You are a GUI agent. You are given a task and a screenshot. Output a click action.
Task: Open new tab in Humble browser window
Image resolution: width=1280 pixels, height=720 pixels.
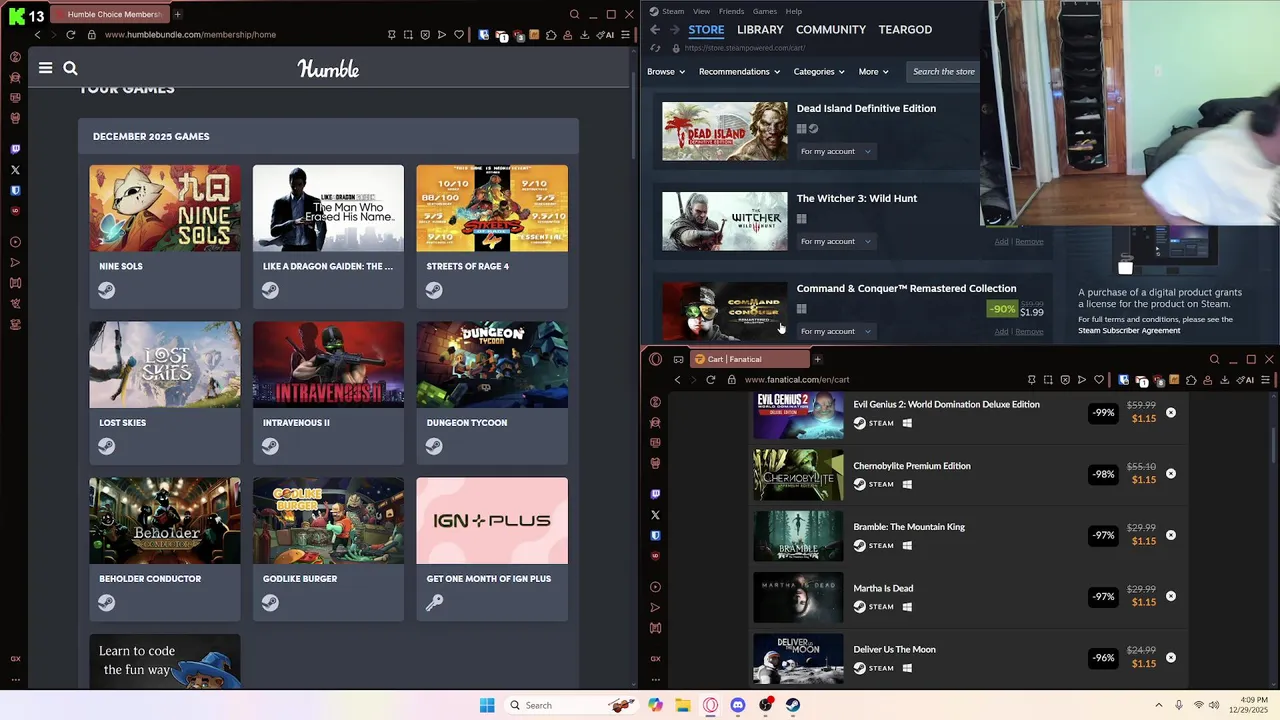tap(177, 14)
